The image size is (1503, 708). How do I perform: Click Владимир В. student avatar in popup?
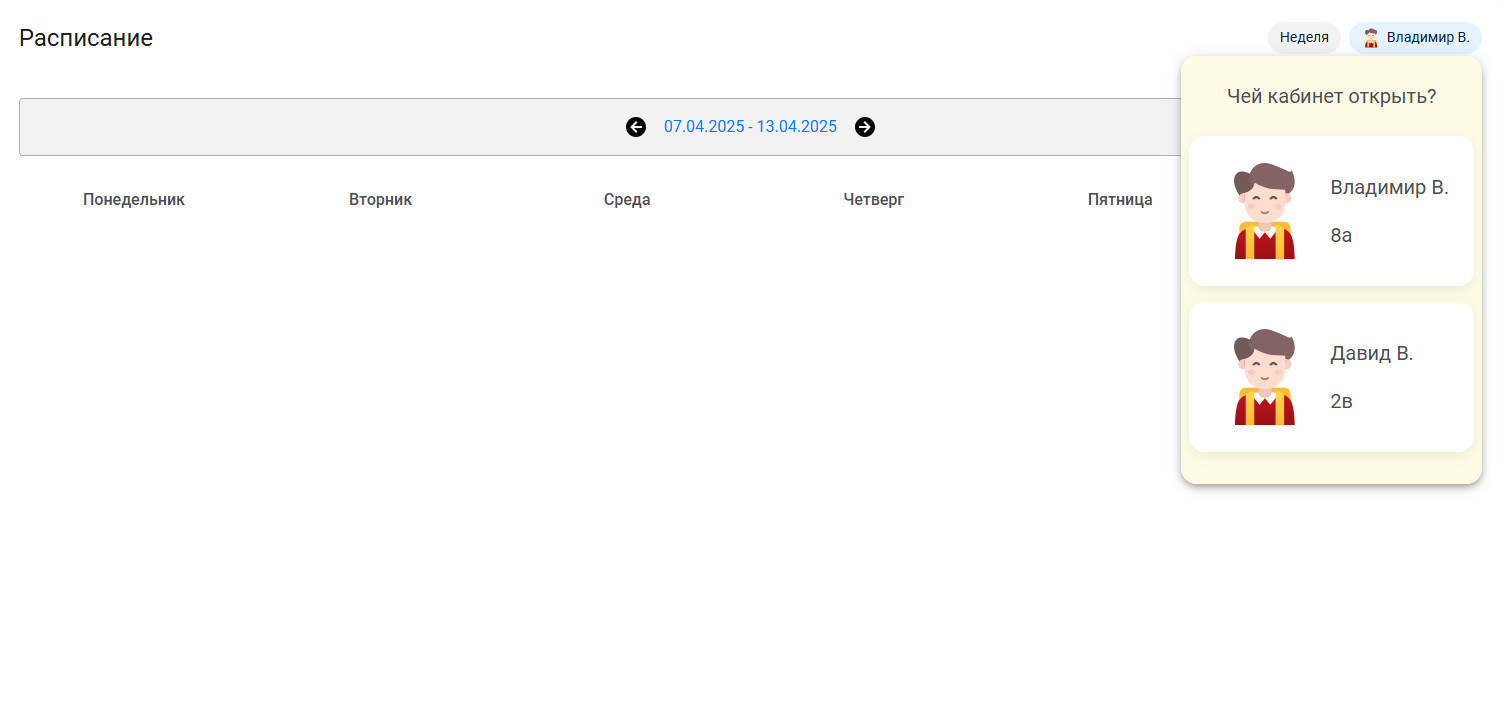point(1264,211)
